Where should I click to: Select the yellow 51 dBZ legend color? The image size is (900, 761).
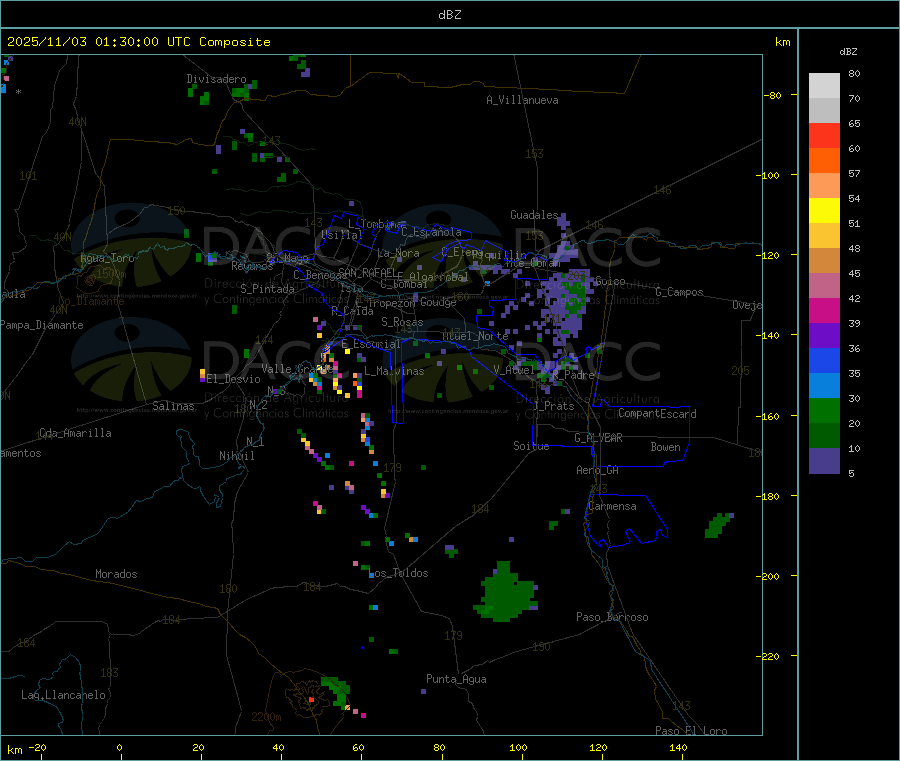coord(824,210)
